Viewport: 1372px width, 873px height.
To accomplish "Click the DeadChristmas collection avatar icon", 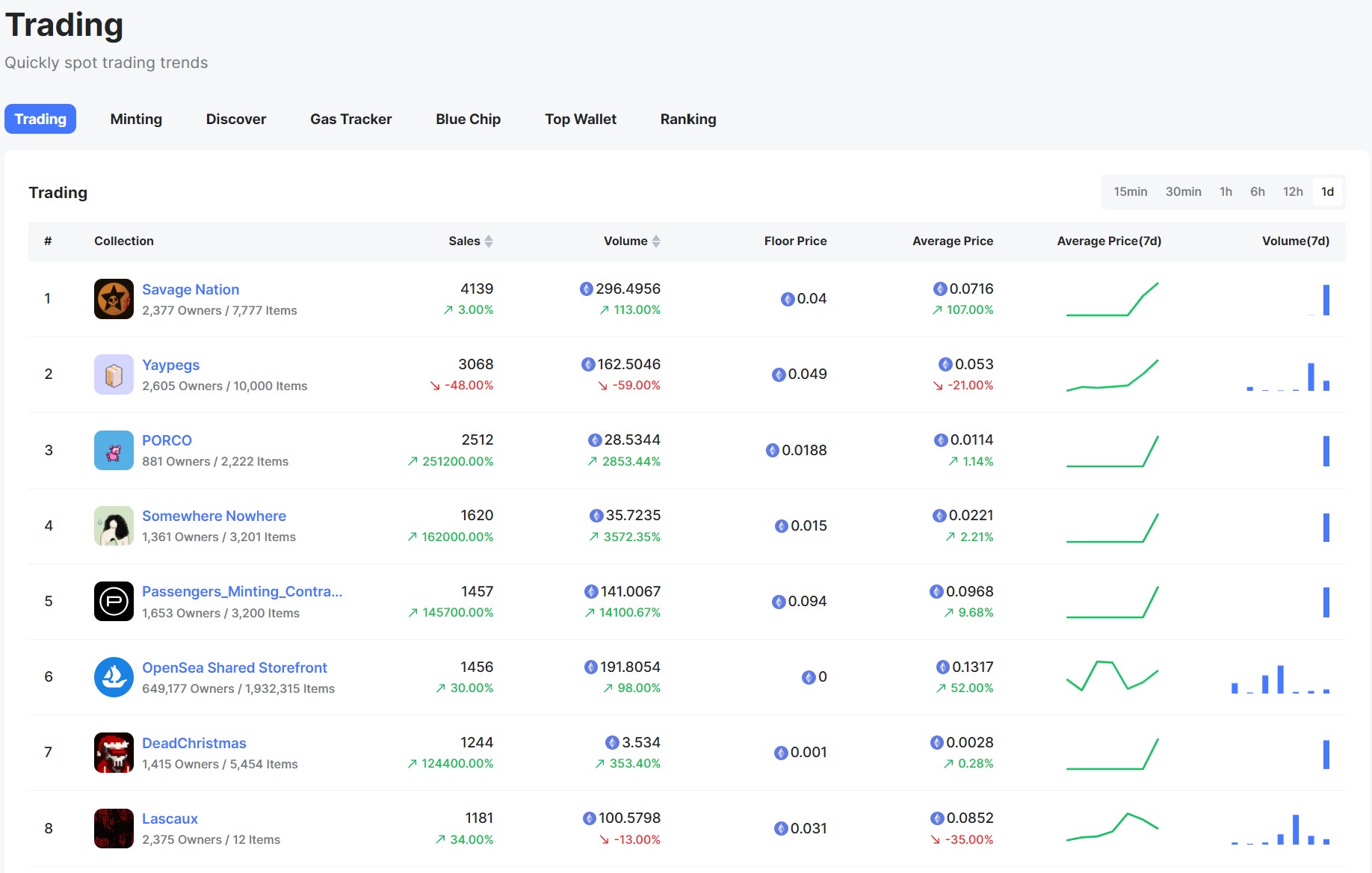I will pyautogui.click(x=114, y=752).
